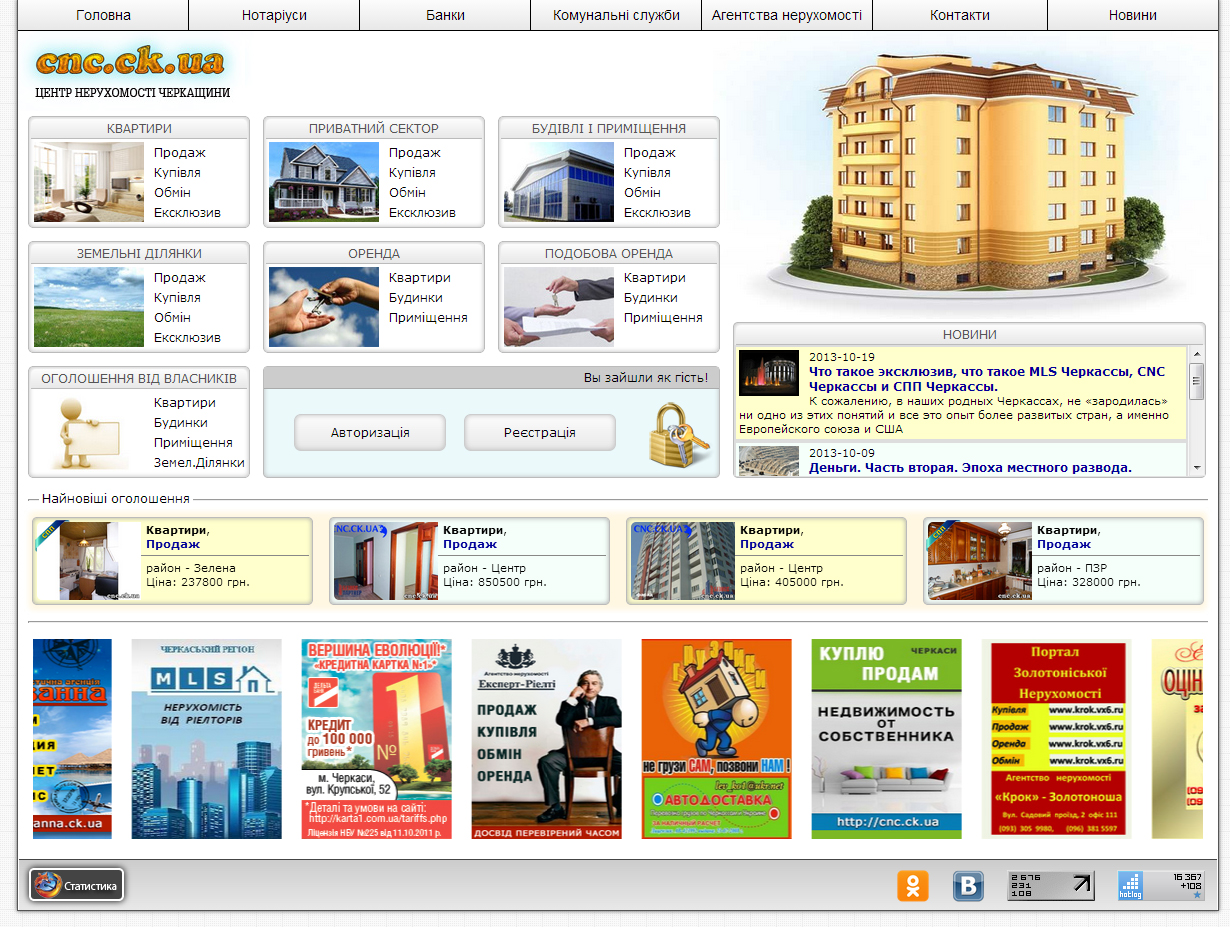
Task: Click the Подобова оренда handover image
Action: coord(559,307)
